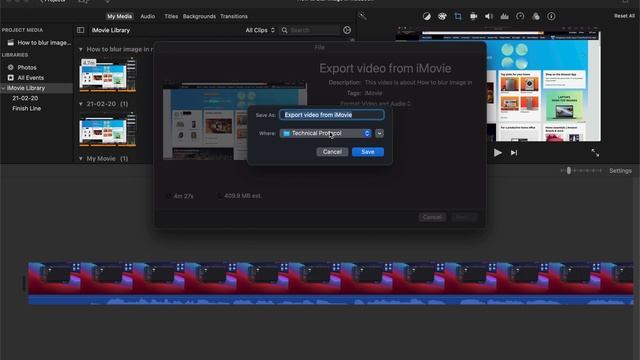Play the video in the viewer
640x360 pixels.
tap(498, 153)
